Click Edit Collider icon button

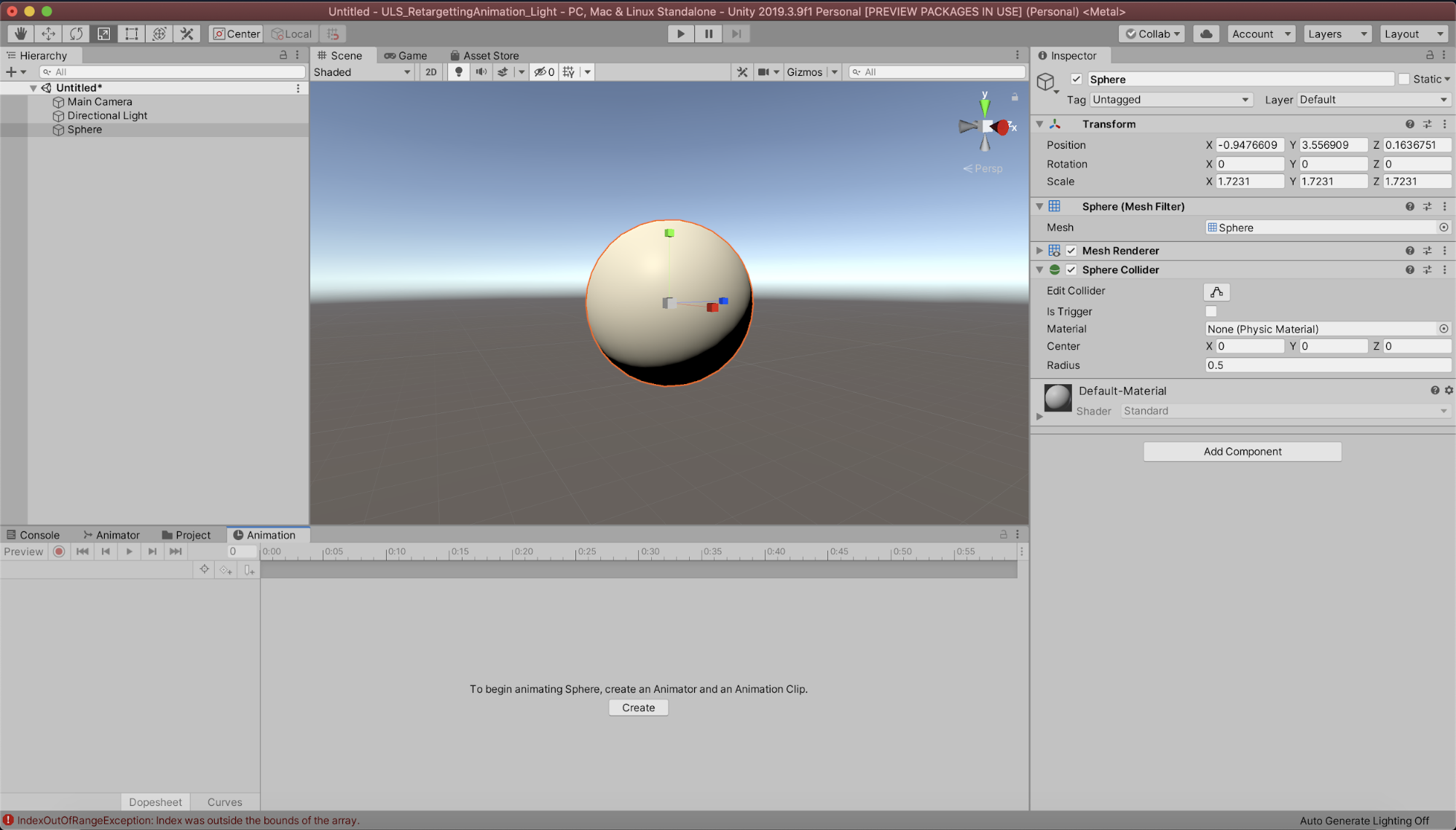(x=1216, y=291)
